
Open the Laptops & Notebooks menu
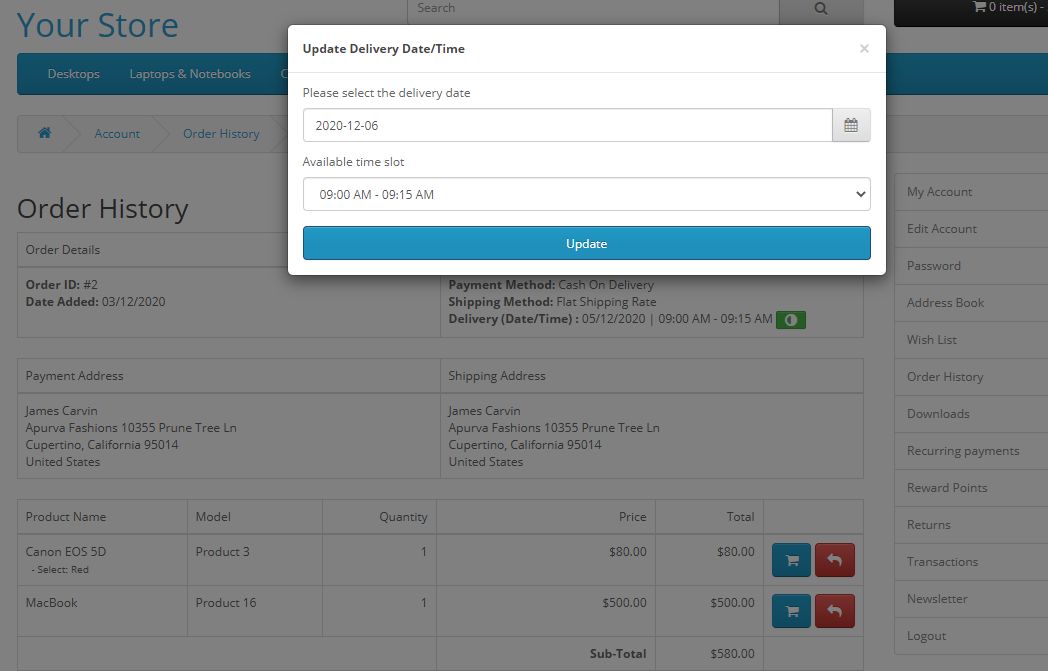190,74
